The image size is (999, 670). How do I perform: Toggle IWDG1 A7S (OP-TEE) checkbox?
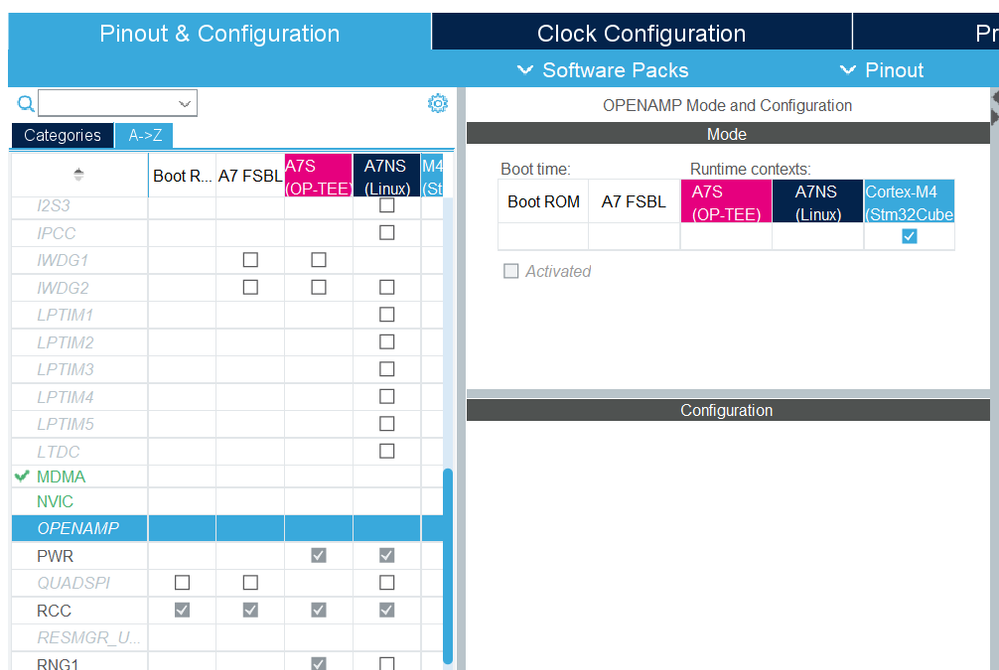coord(319,260)
